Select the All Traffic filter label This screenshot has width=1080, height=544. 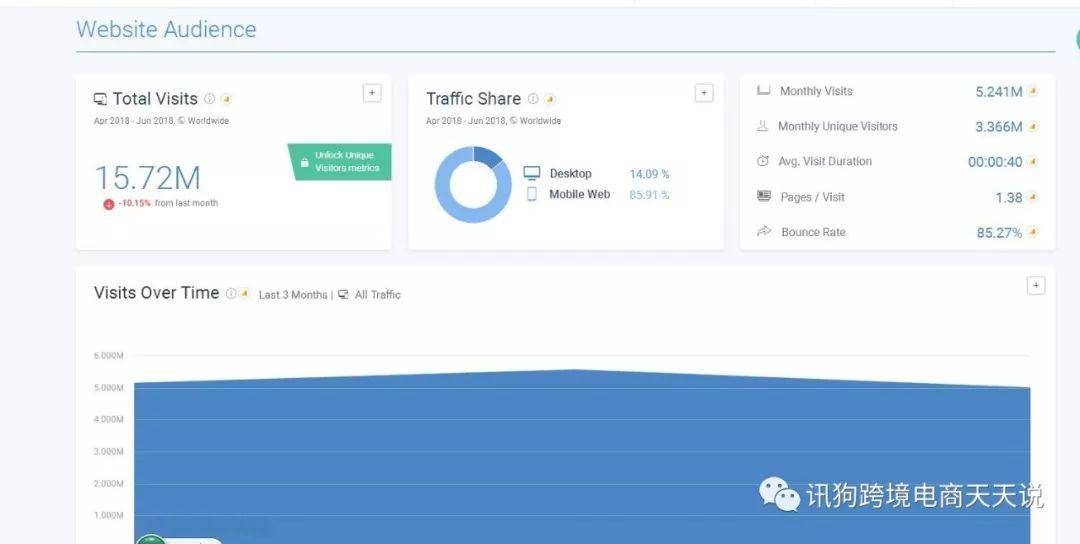(x=377, y=295)
